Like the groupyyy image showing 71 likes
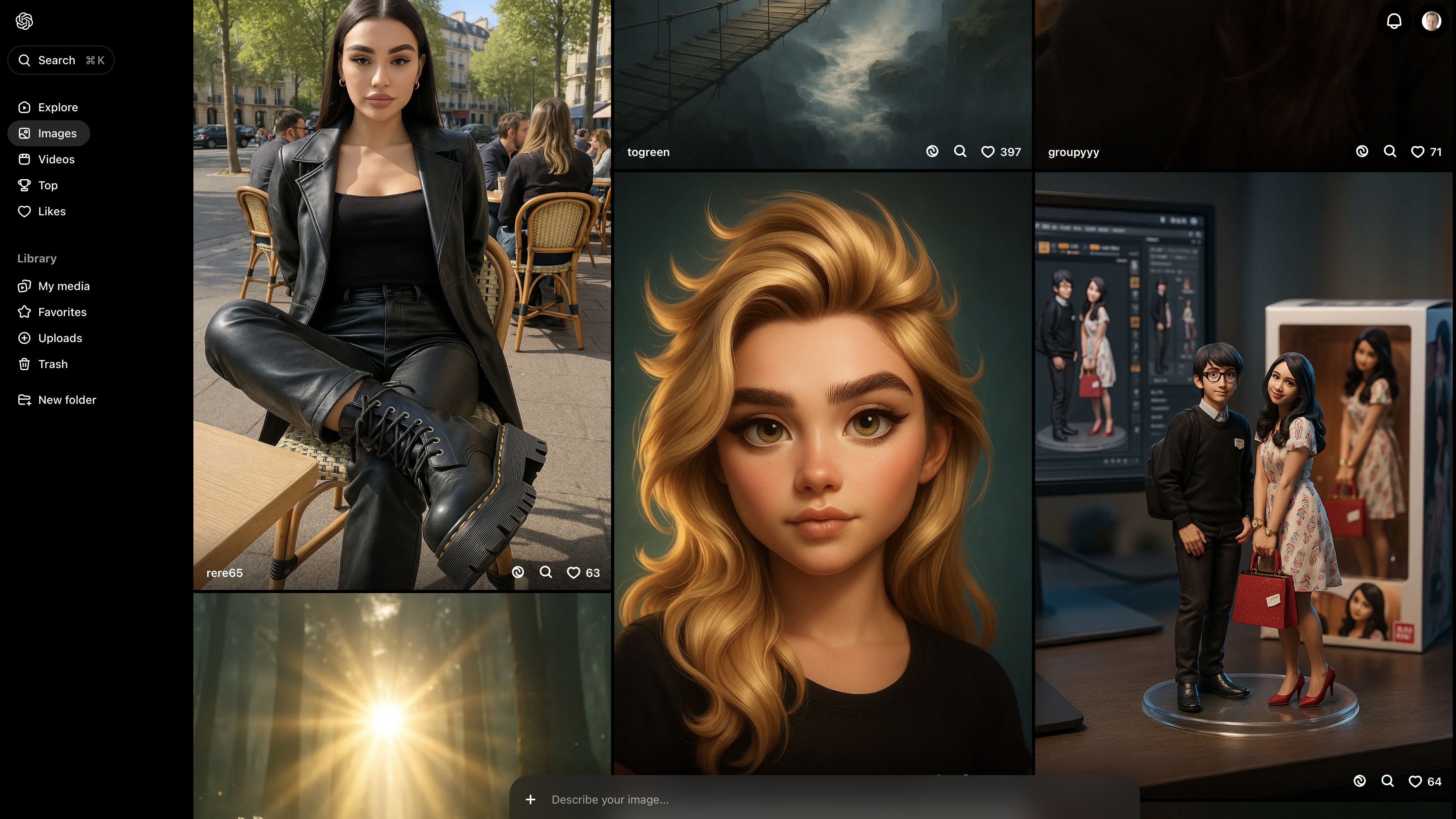The image size is (1456, 819). tap(1417, 152)
